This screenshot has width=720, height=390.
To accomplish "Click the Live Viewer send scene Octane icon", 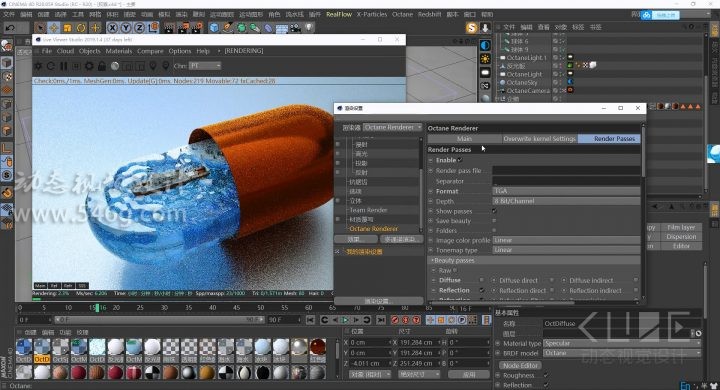I will pyautogui.click(x=38, y=66).
